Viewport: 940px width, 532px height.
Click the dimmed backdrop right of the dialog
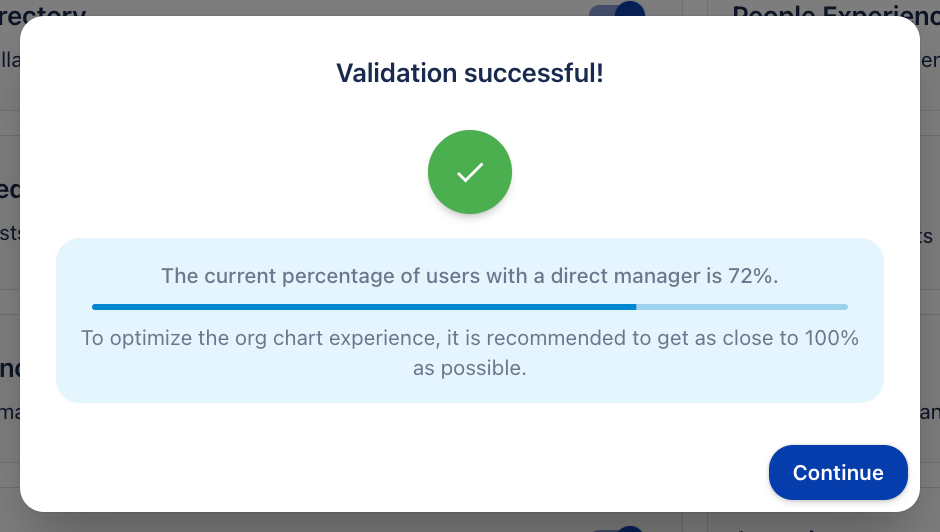[930, 300]
